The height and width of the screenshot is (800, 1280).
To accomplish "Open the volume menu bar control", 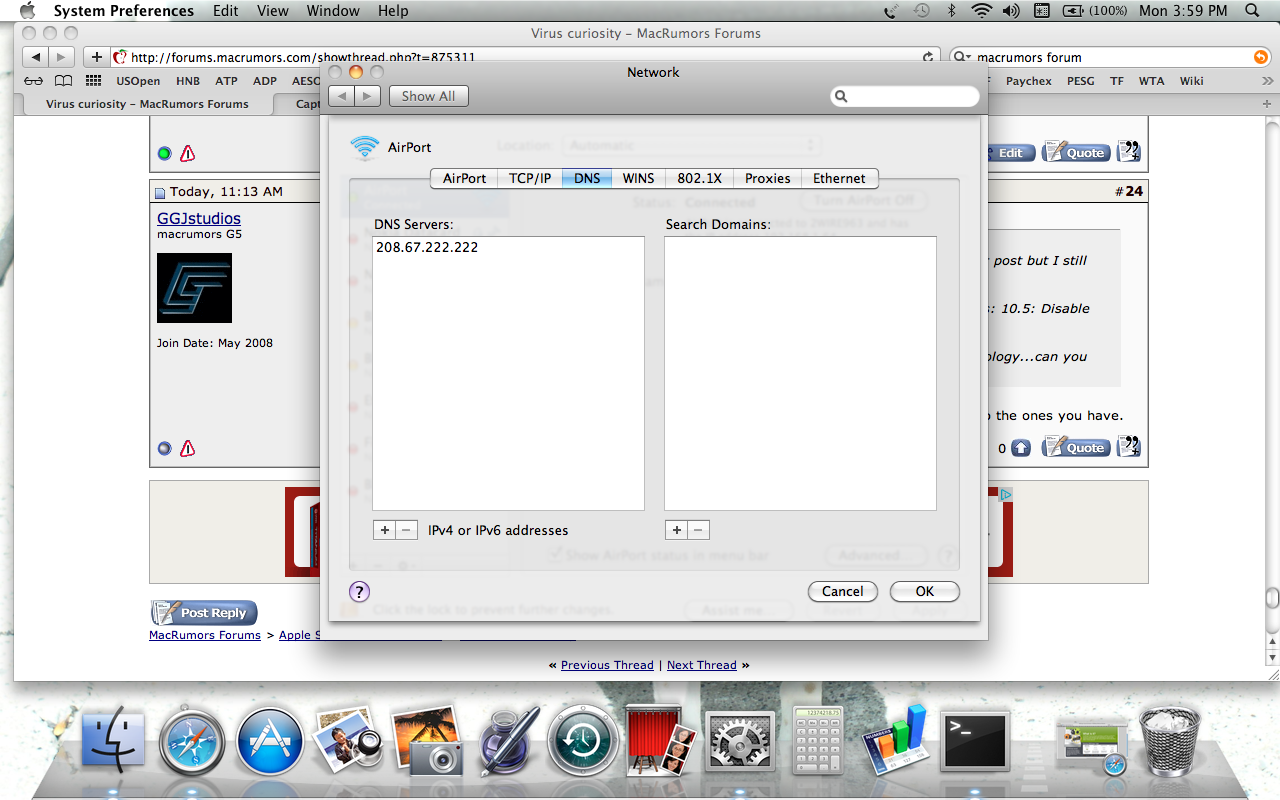I will (1011, 11).
